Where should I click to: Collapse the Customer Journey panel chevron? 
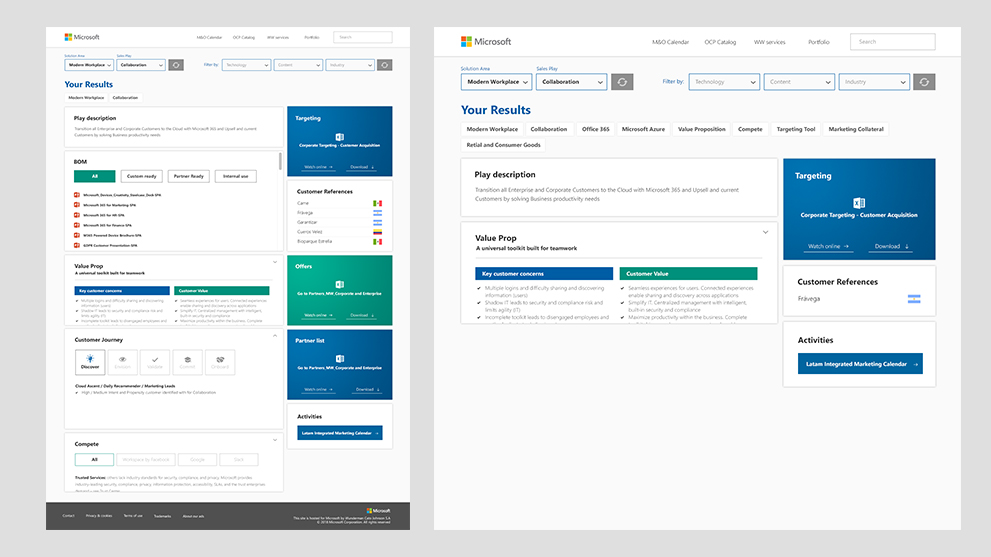[275, 336]
